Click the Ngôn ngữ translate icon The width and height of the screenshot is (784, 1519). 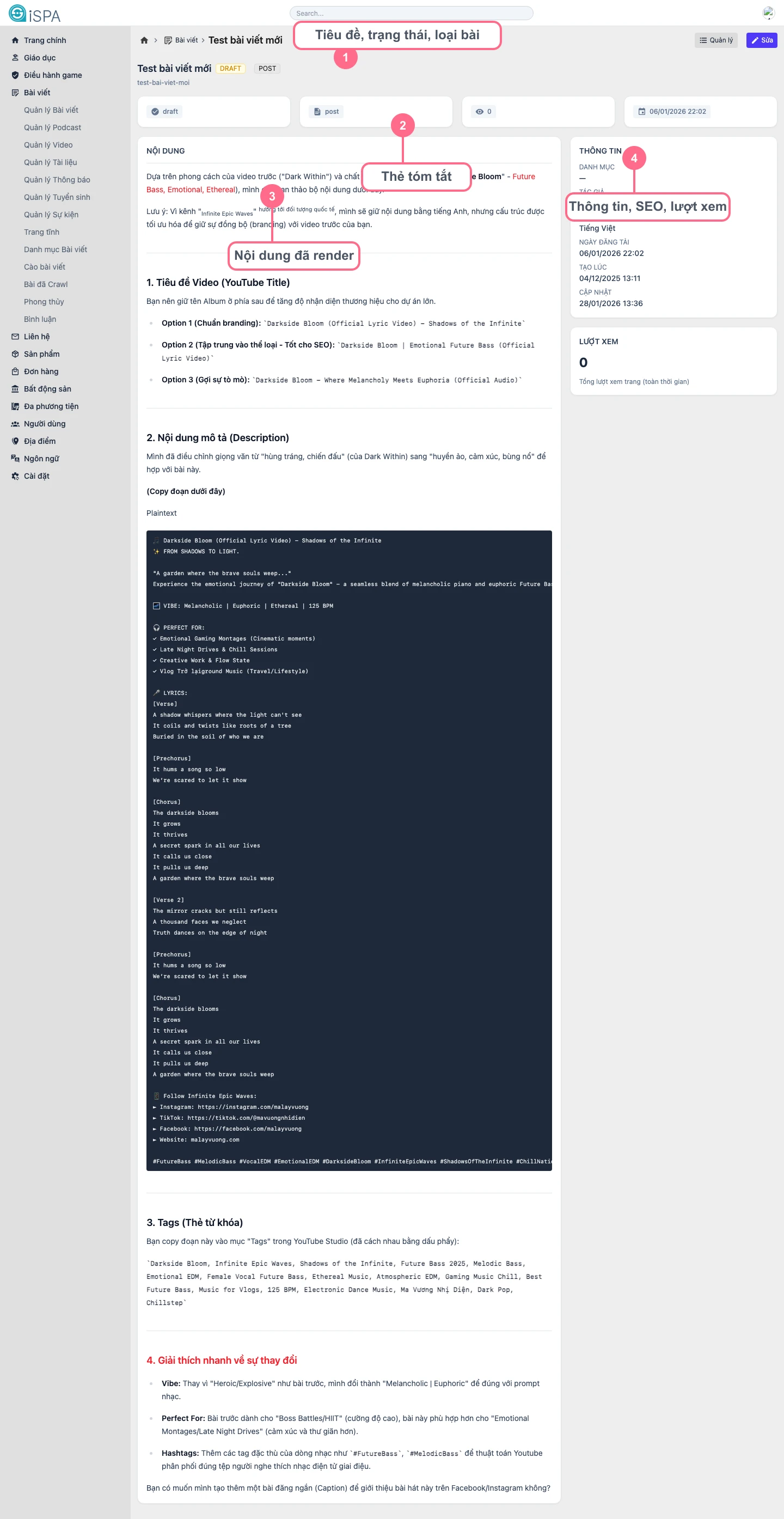click(15, 459)
